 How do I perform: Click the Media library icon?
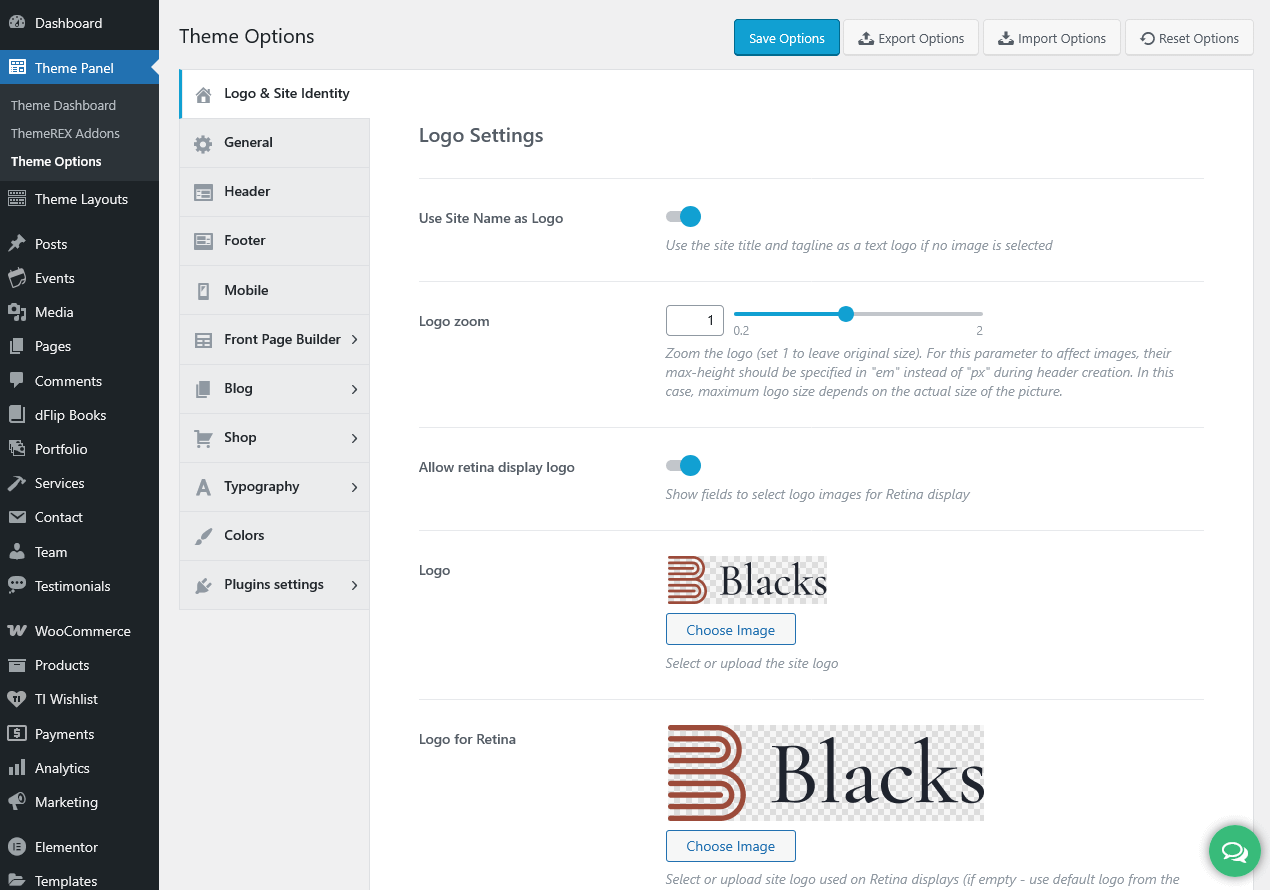pyautogui.click(x=17, y=312)
